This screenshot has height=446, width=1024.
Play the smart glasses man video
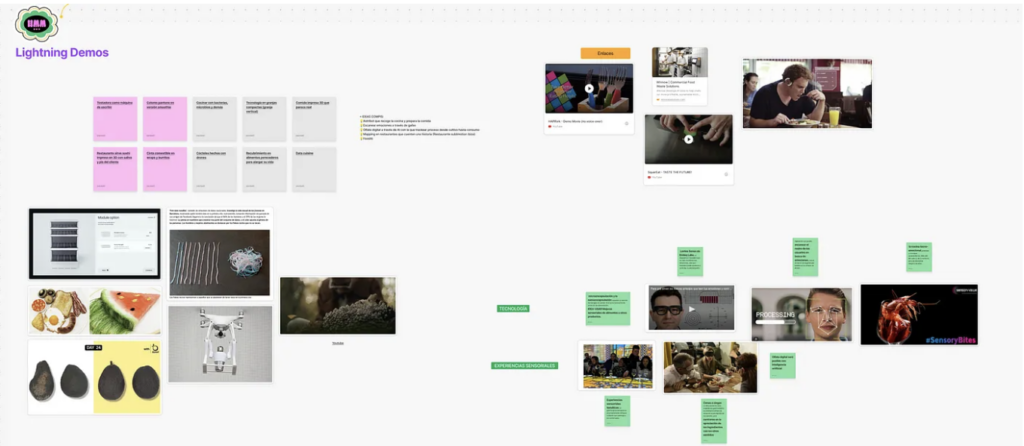690,308
